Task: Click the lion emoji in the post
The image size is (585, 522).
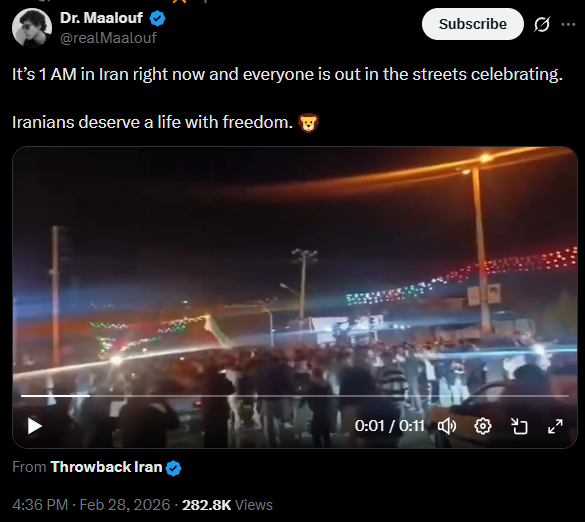Action: click(308, 123)
